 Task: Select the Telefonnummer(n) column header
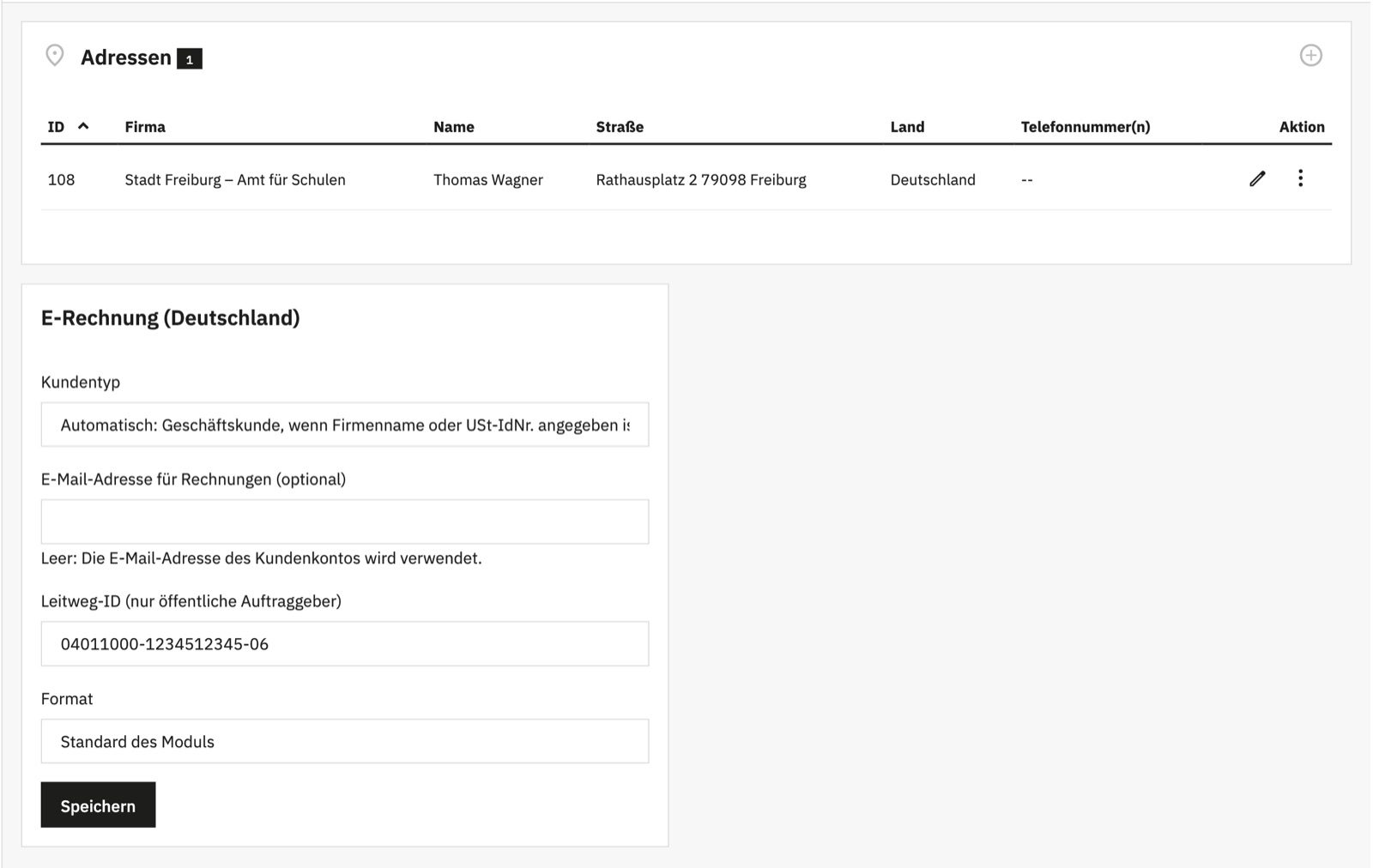point(1086,127)
